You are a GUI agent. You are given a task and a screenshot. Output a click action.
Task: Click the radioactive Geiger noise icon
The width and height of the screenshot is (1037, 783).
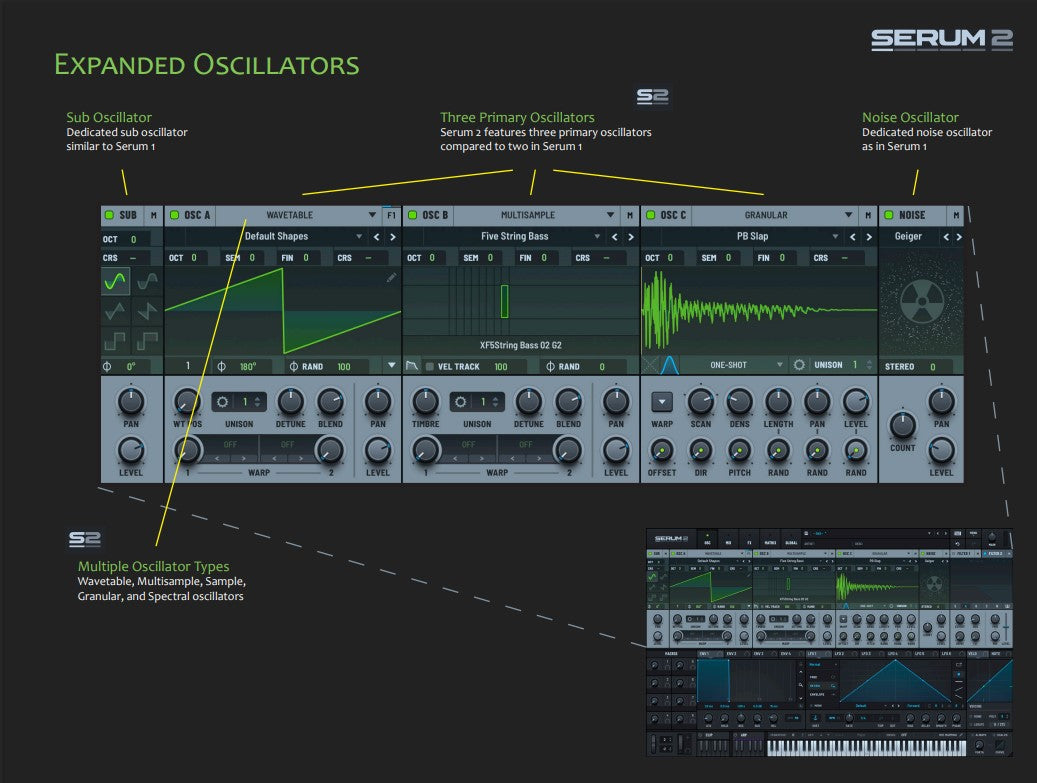(922, 302)
